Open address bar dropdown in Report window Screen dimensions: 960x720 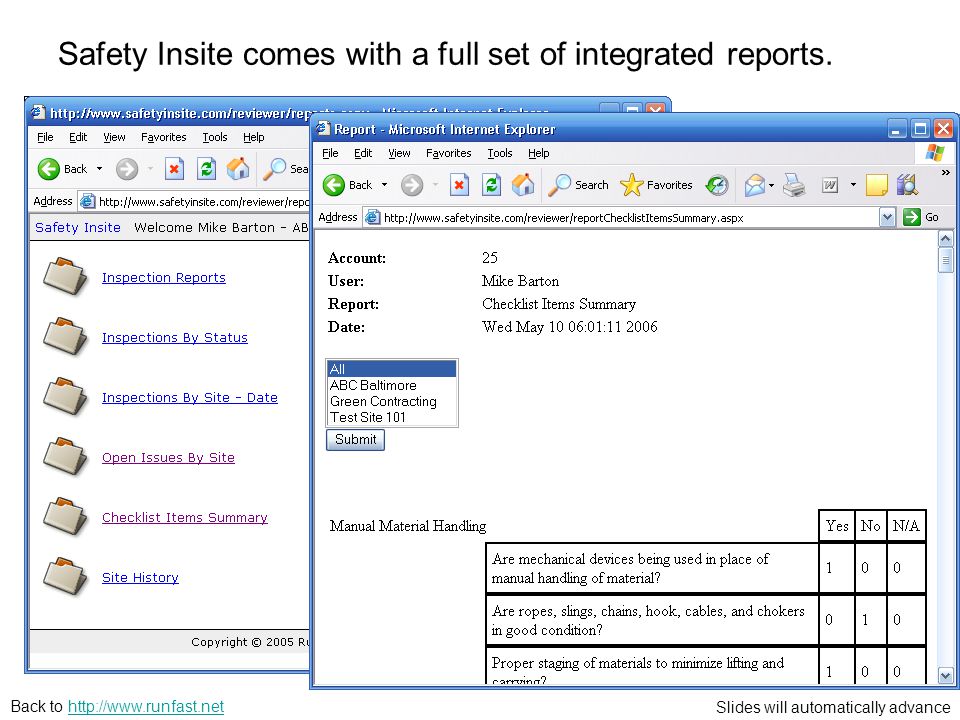[x=887, y=217]
